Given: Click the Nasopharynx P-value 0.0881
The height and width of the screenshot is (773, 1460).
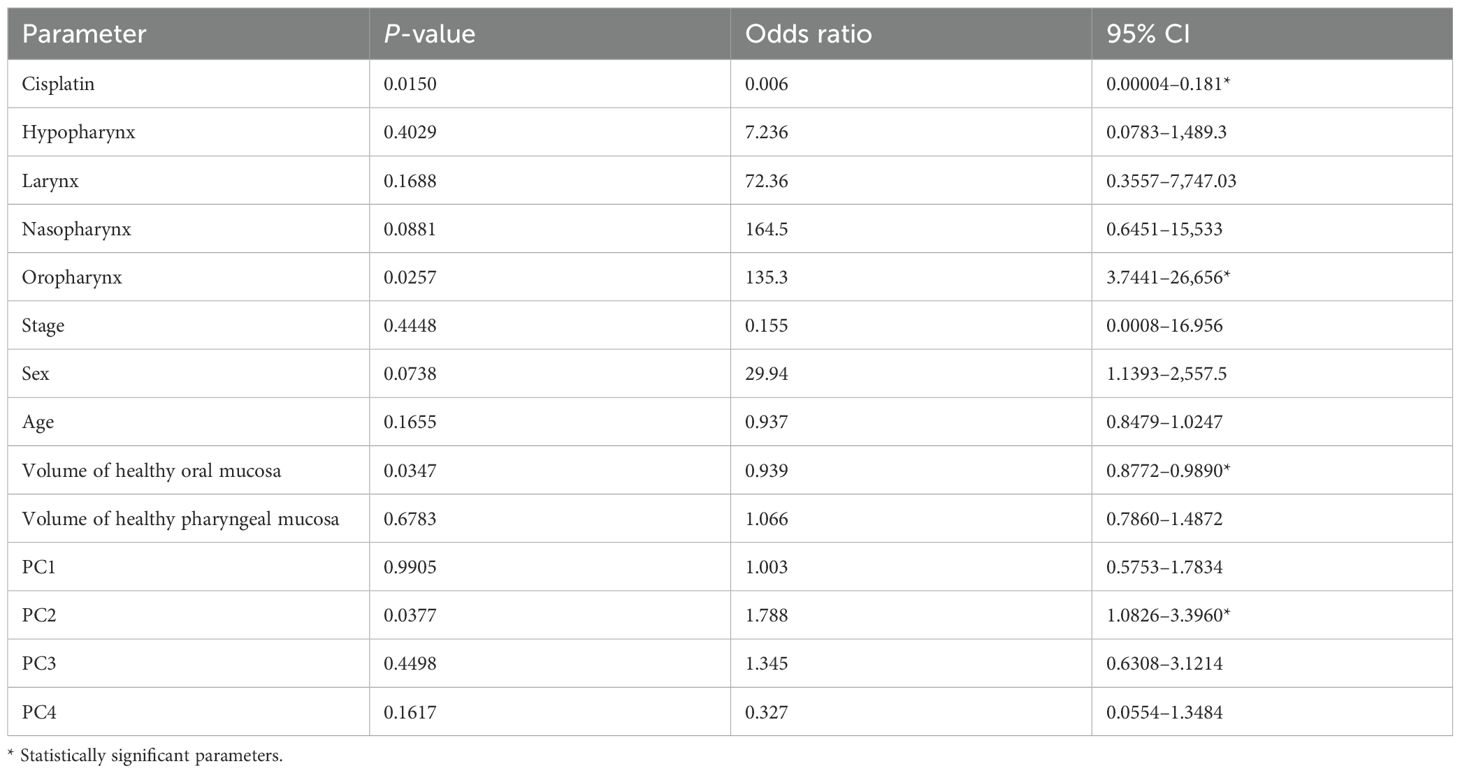Looking at the screenshot, I should 411,229.
